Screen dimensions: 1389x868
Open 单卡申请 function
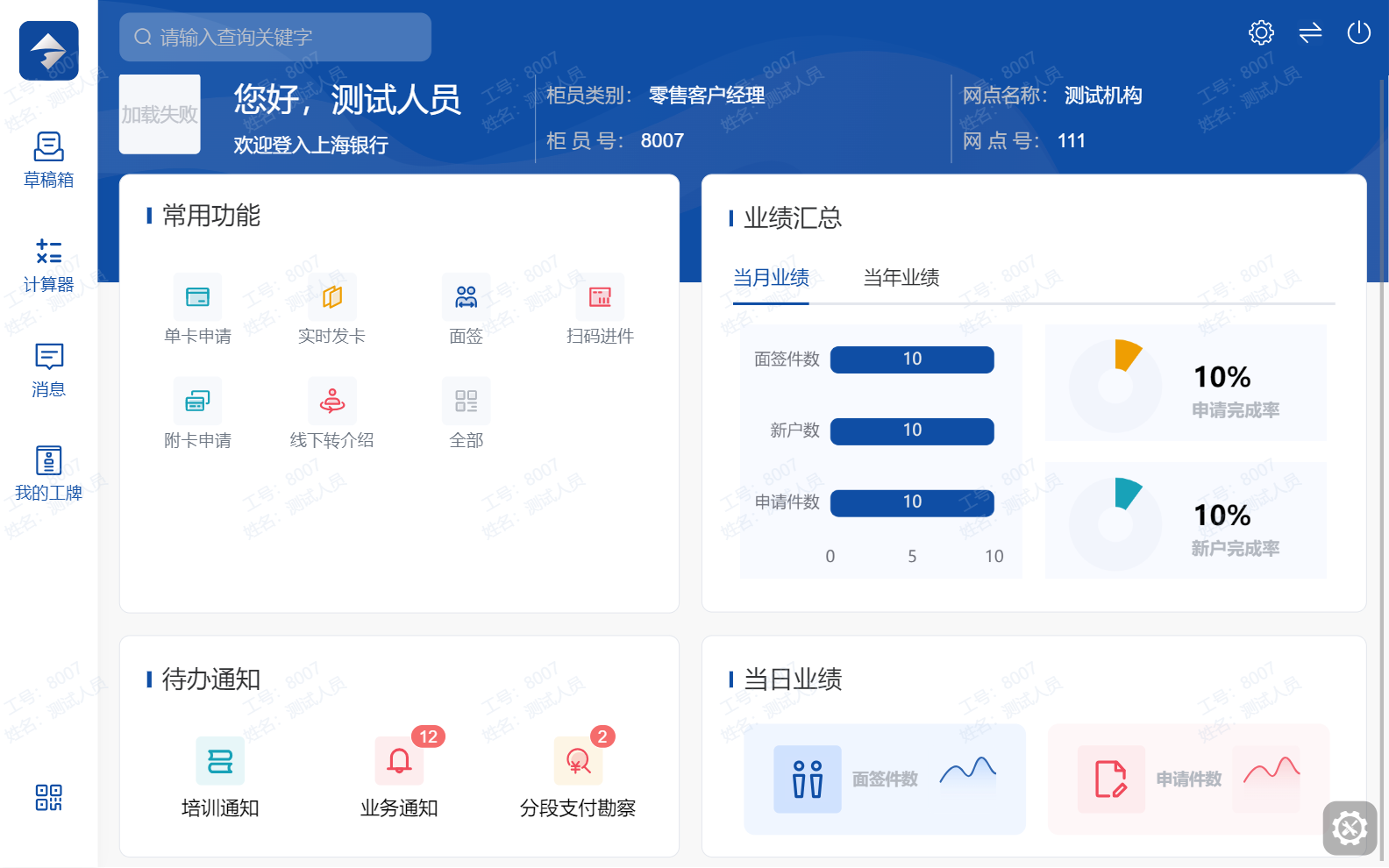click(197, 309)
